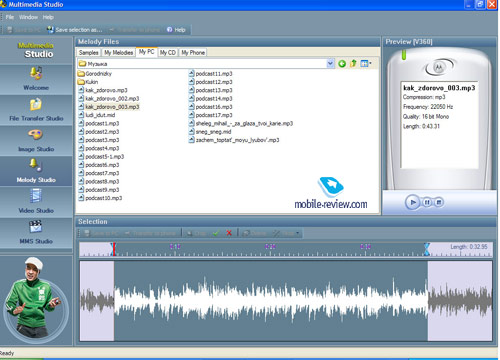Open the file view mode menu

(x=366, y=63)
